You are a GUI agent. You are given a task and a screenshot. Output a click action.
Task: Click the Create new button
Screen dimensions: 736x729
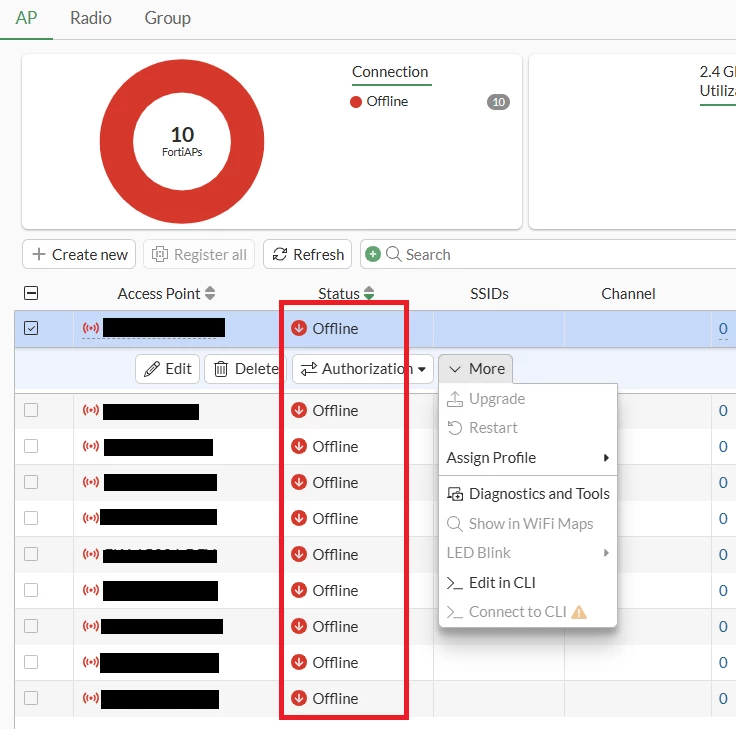coord(79,254)
